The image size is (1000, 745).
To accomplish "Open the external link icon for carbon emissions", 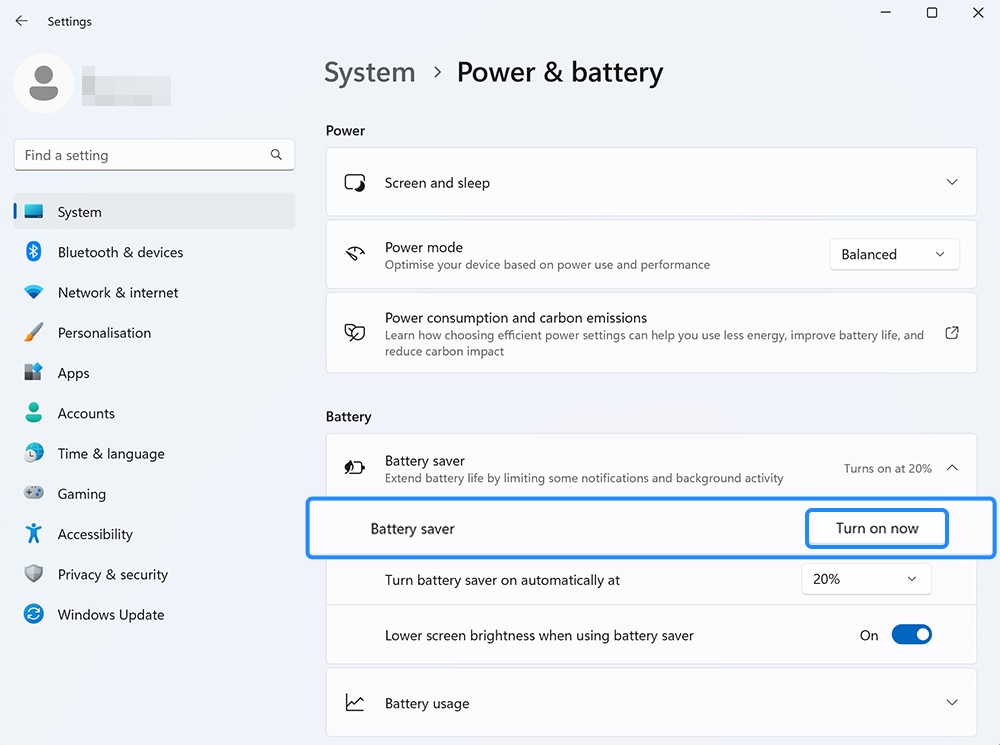I will click(952, 332).
